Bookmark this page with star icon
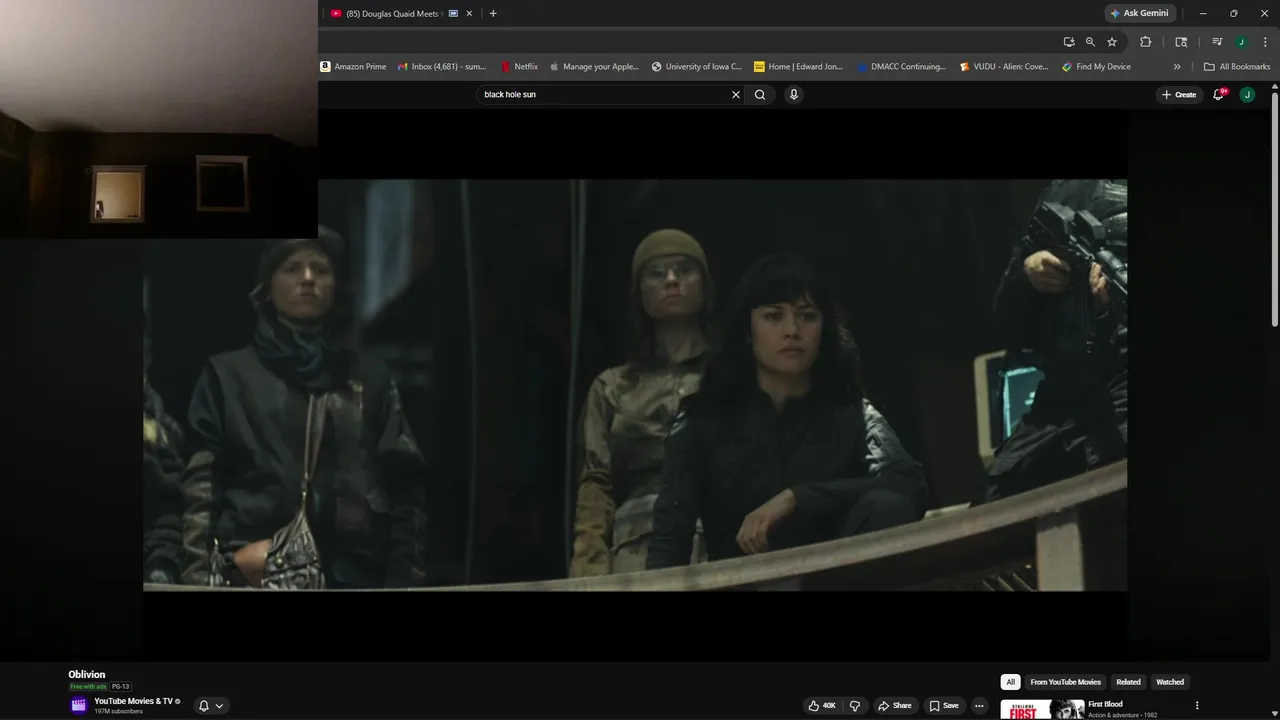This screenshot has height=720, width=1280. tap(1112, 42)
